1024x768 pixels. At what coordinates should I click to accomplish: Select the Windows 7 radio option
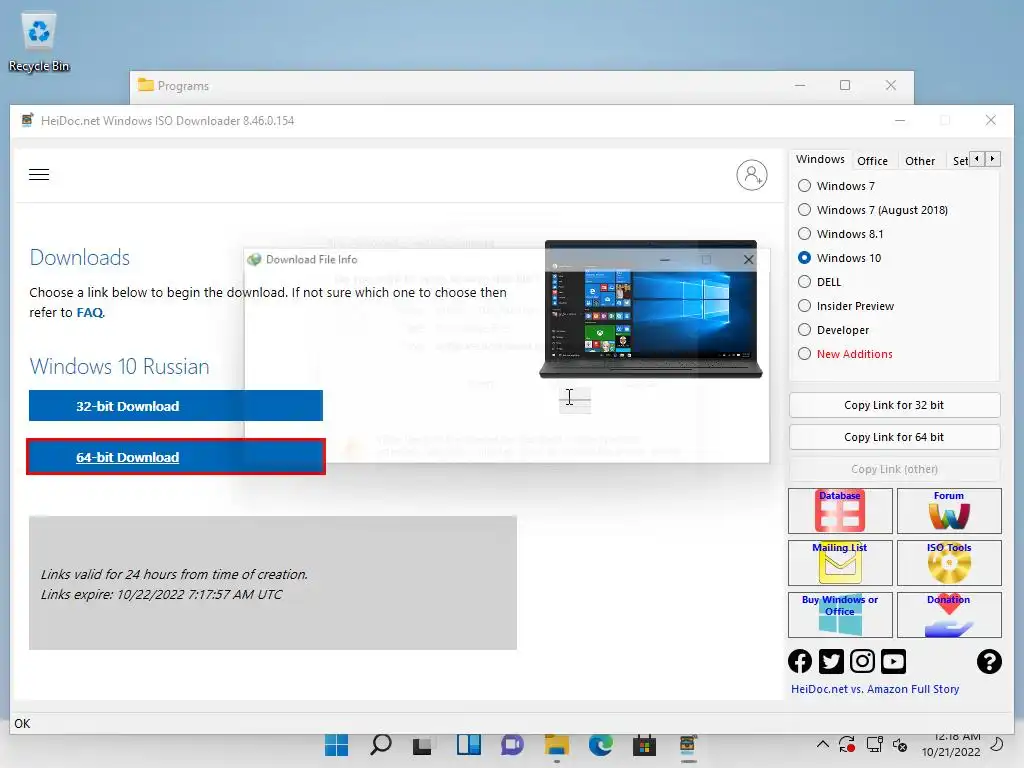pos(836,186)
